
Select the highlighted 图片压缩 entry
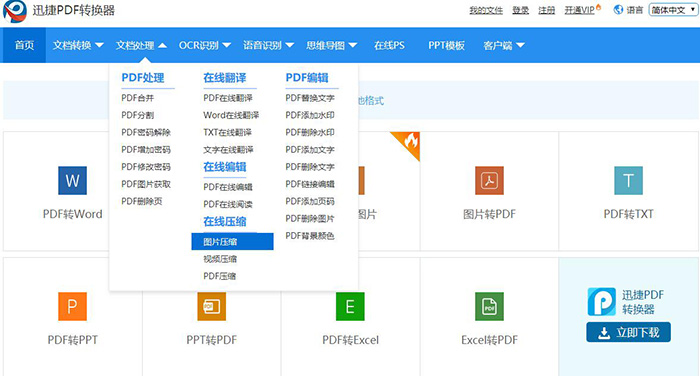pyautogui.click(x=233, y=242)
